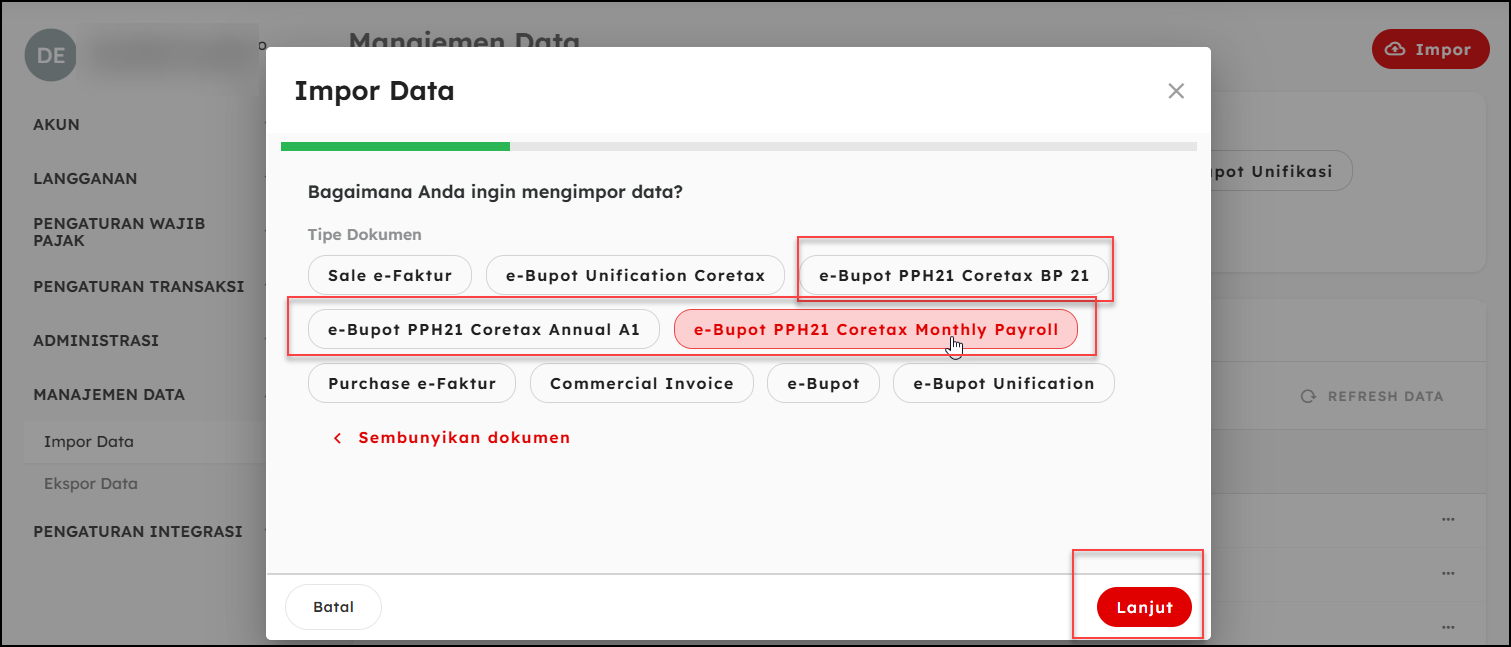
Task: Click the import progress bar
Action: pos(738,147)
